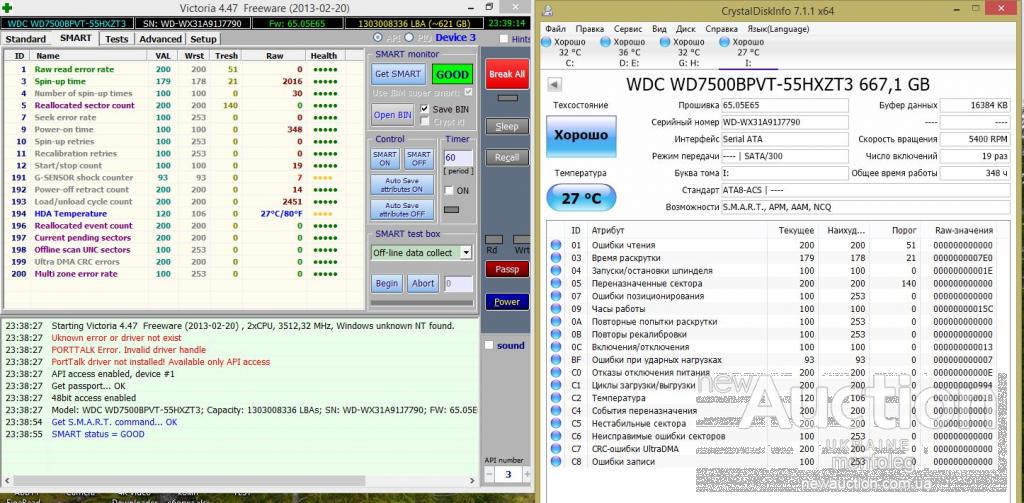
Task: Open the Setup tab in Victoria
Action: tap(204, 39)
